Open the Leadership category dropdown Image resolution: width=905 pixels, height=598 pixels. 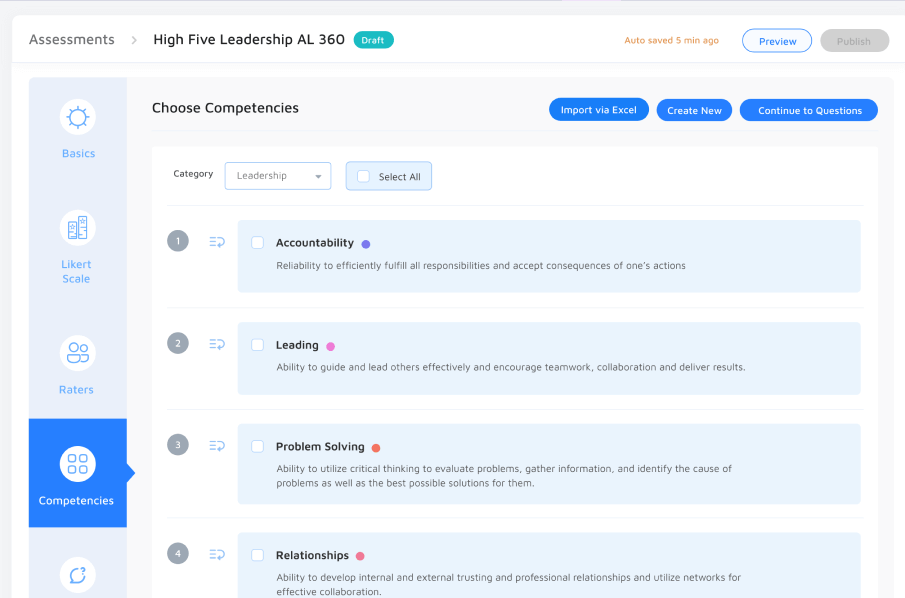pyautogui.click(x=278, y=176)
